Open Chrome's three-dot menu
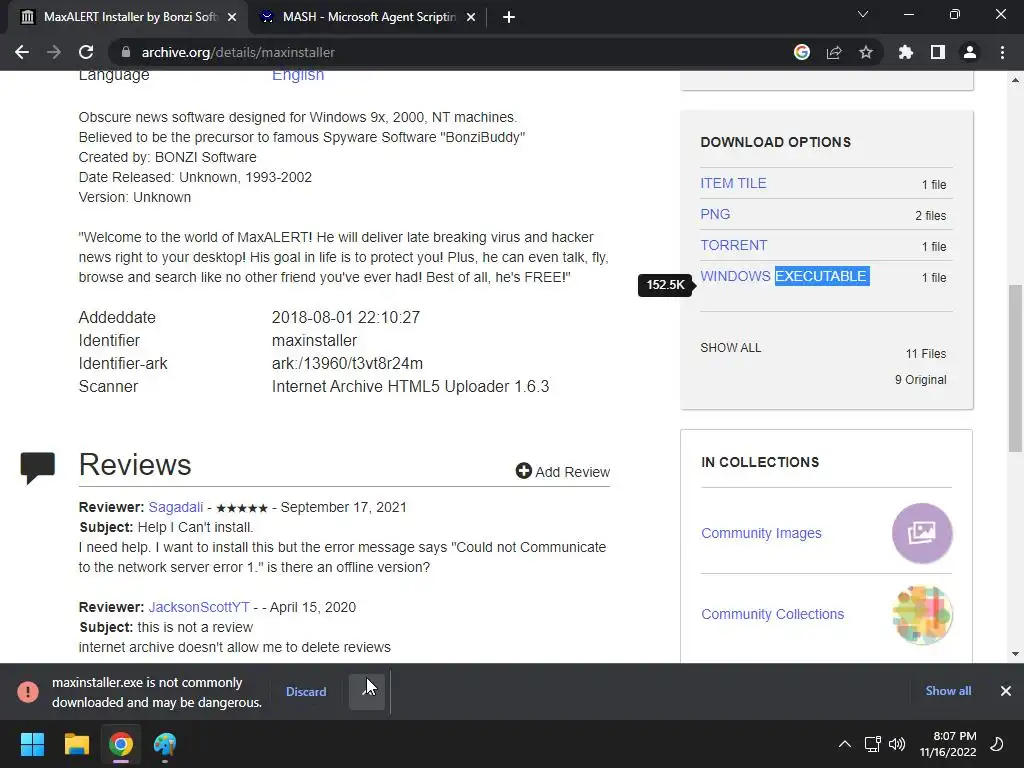This screenshot has height=768, width=1024. coord(1002,52)
